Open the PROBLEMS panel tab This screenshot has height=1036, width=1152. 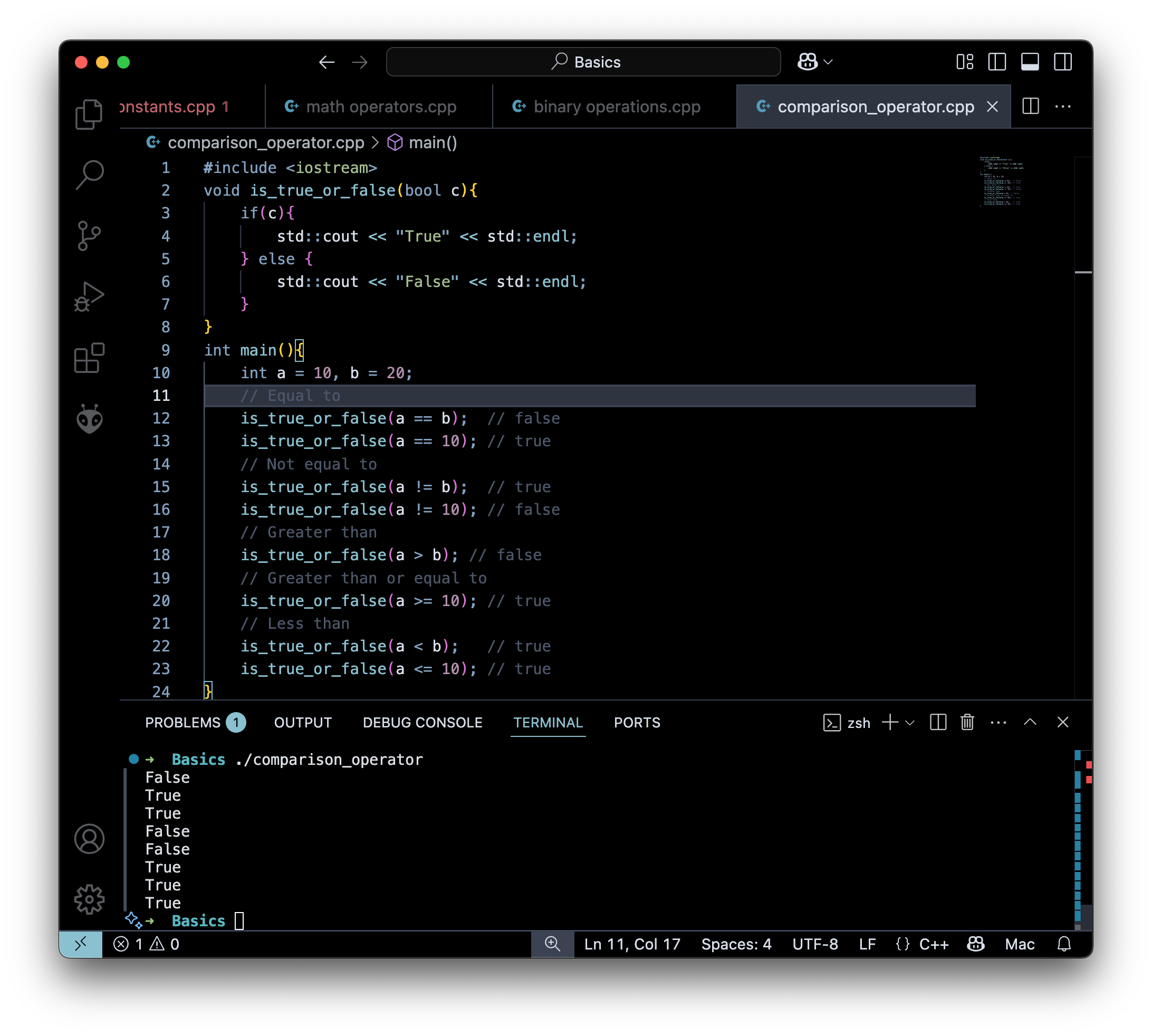(x=183, y=722)
